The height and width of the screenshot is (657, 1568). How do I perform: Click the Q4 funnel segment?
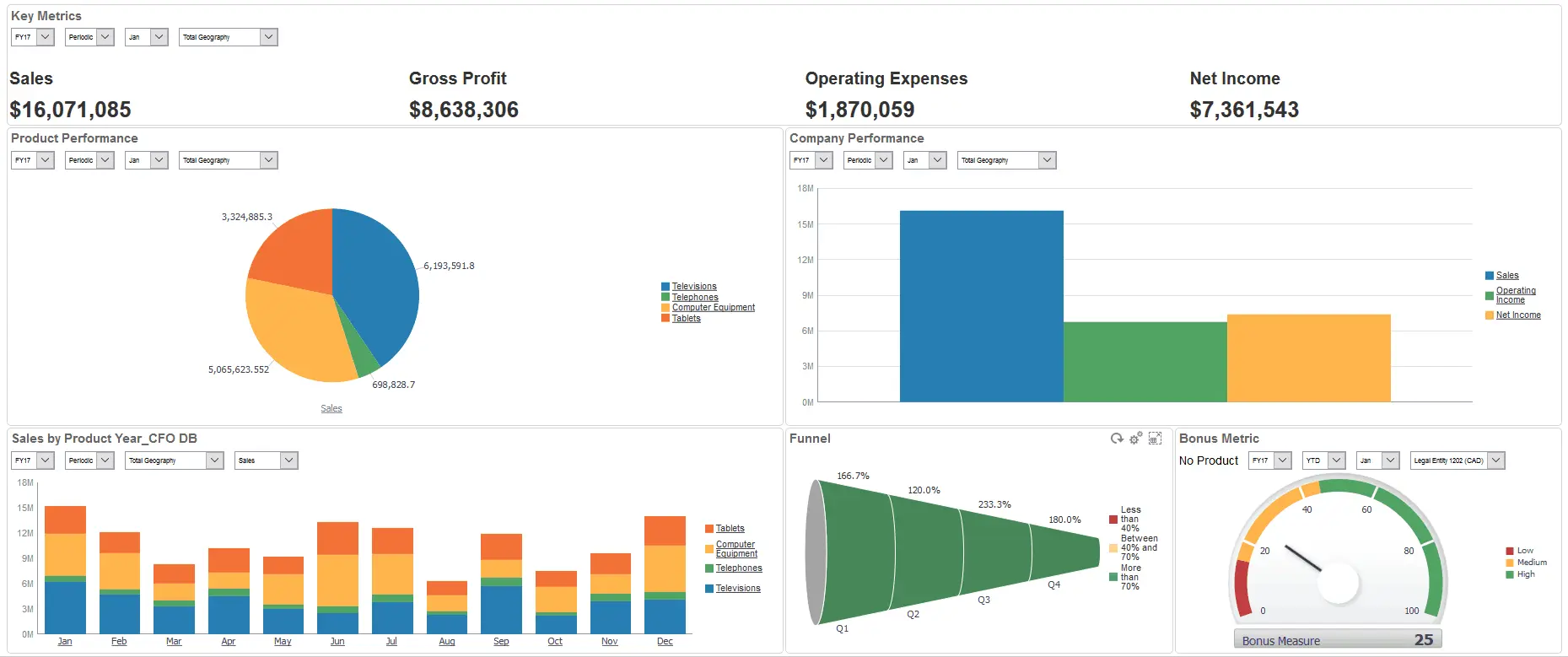pyautogui.click(x=1064, y=552)
